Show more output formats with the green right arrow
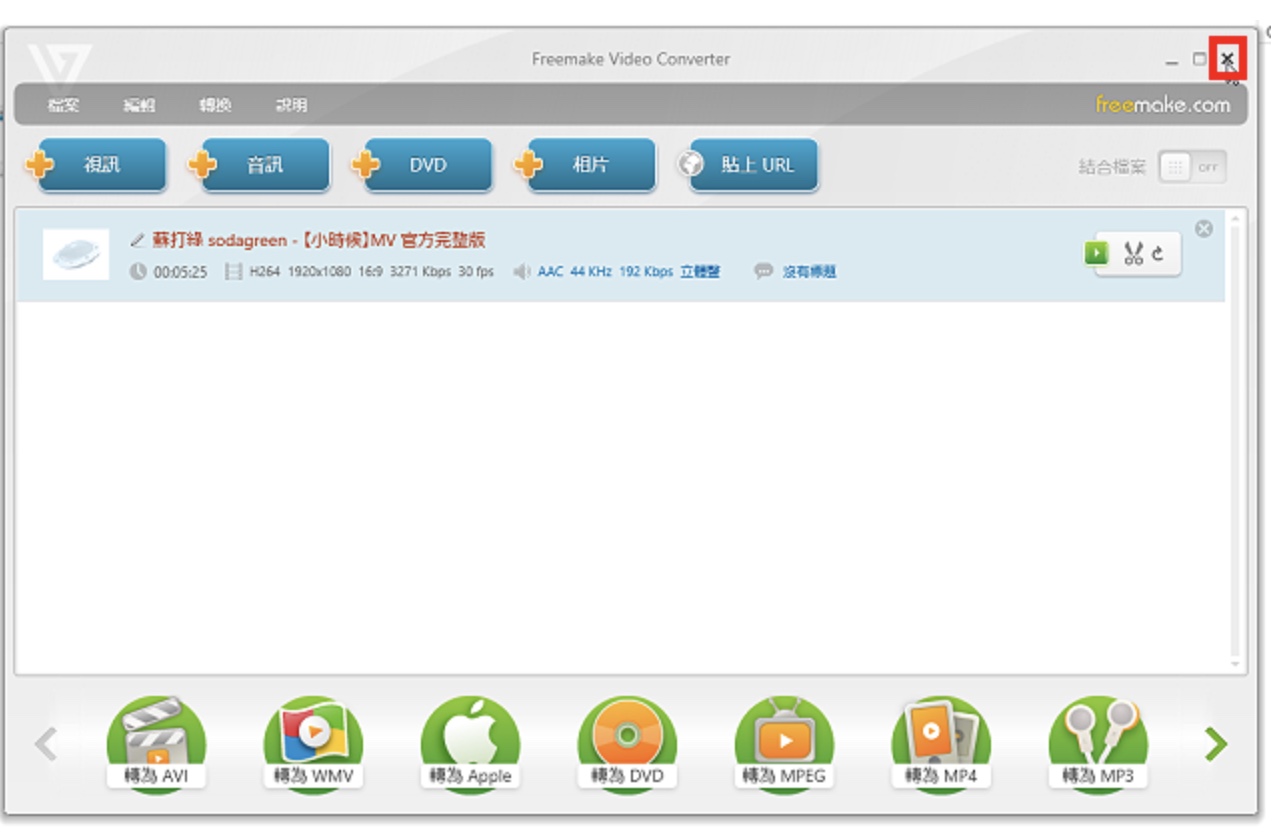Screen dimensions: 1276x832 (x=1216, y=744)
